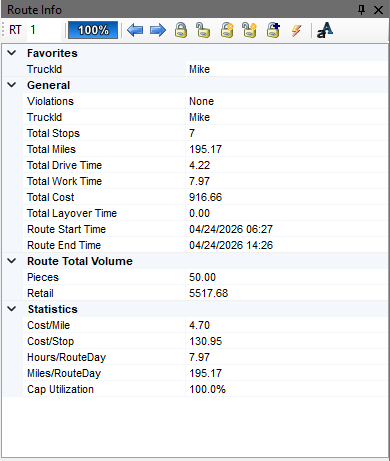390x461 pixels.
Task: Select the Total Layover Time label
Action: 72,213
